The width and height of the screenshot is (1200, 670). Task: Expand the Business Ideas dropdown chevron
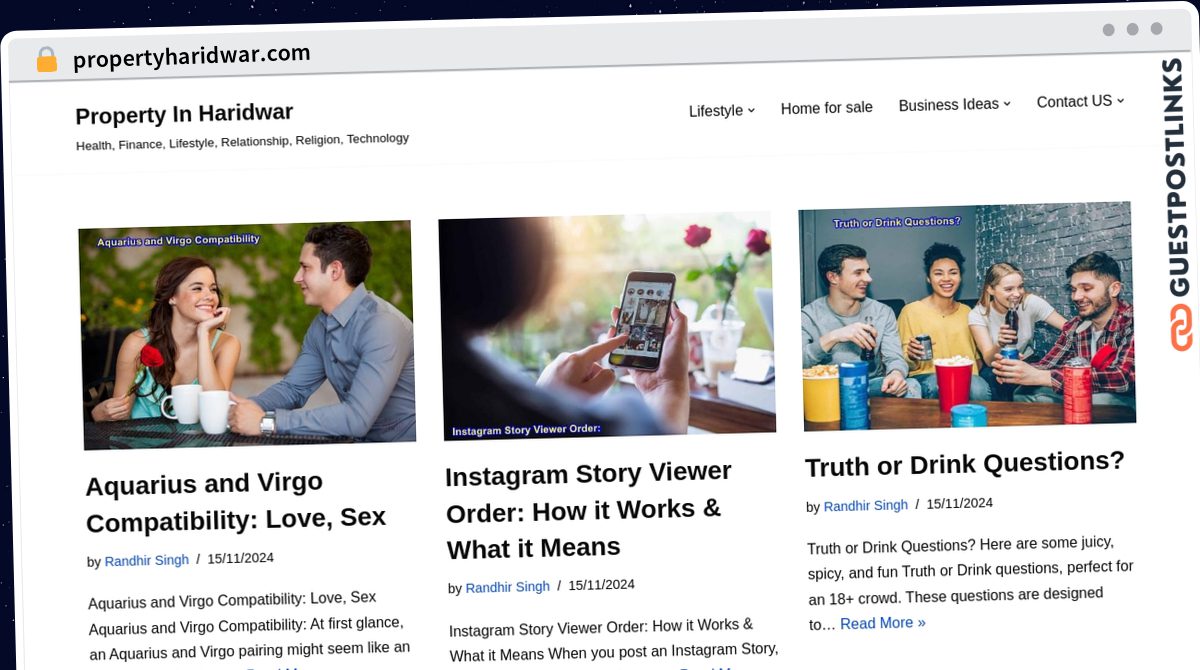(1007, 103)
